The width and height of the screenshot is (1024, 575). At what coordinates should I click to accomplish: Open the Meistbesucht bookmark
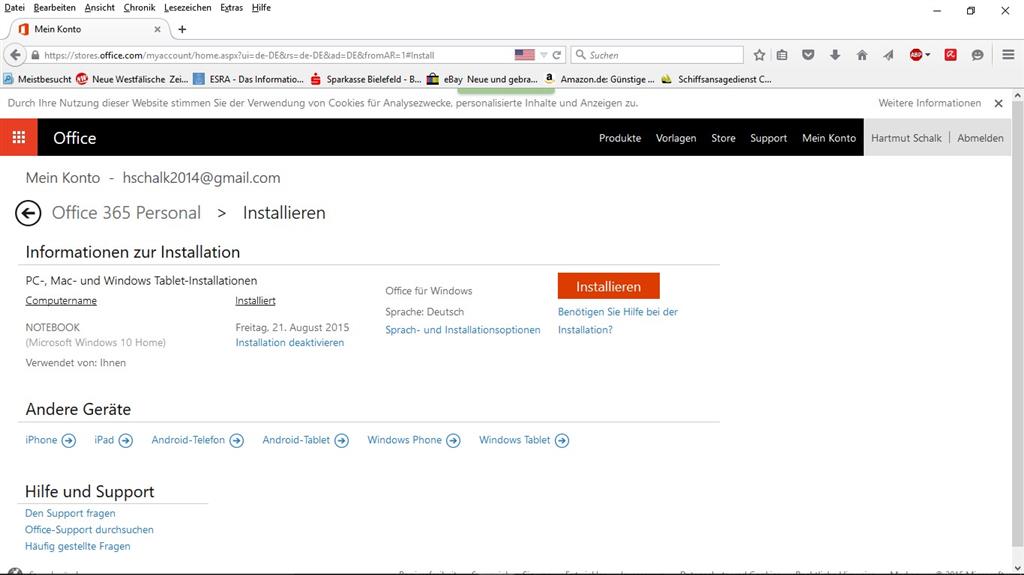pos(37,79)
